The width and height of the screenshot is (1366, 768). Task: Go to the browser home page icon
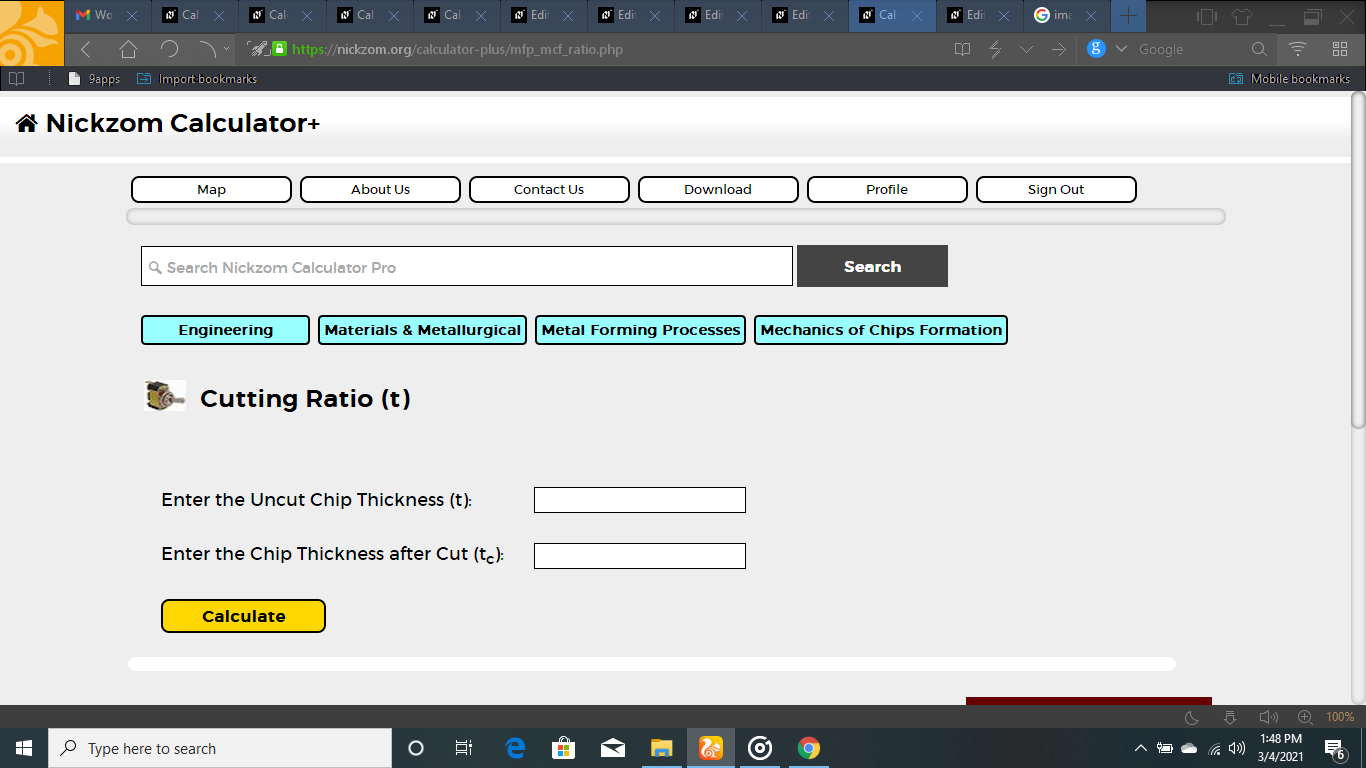click(128, 49)
